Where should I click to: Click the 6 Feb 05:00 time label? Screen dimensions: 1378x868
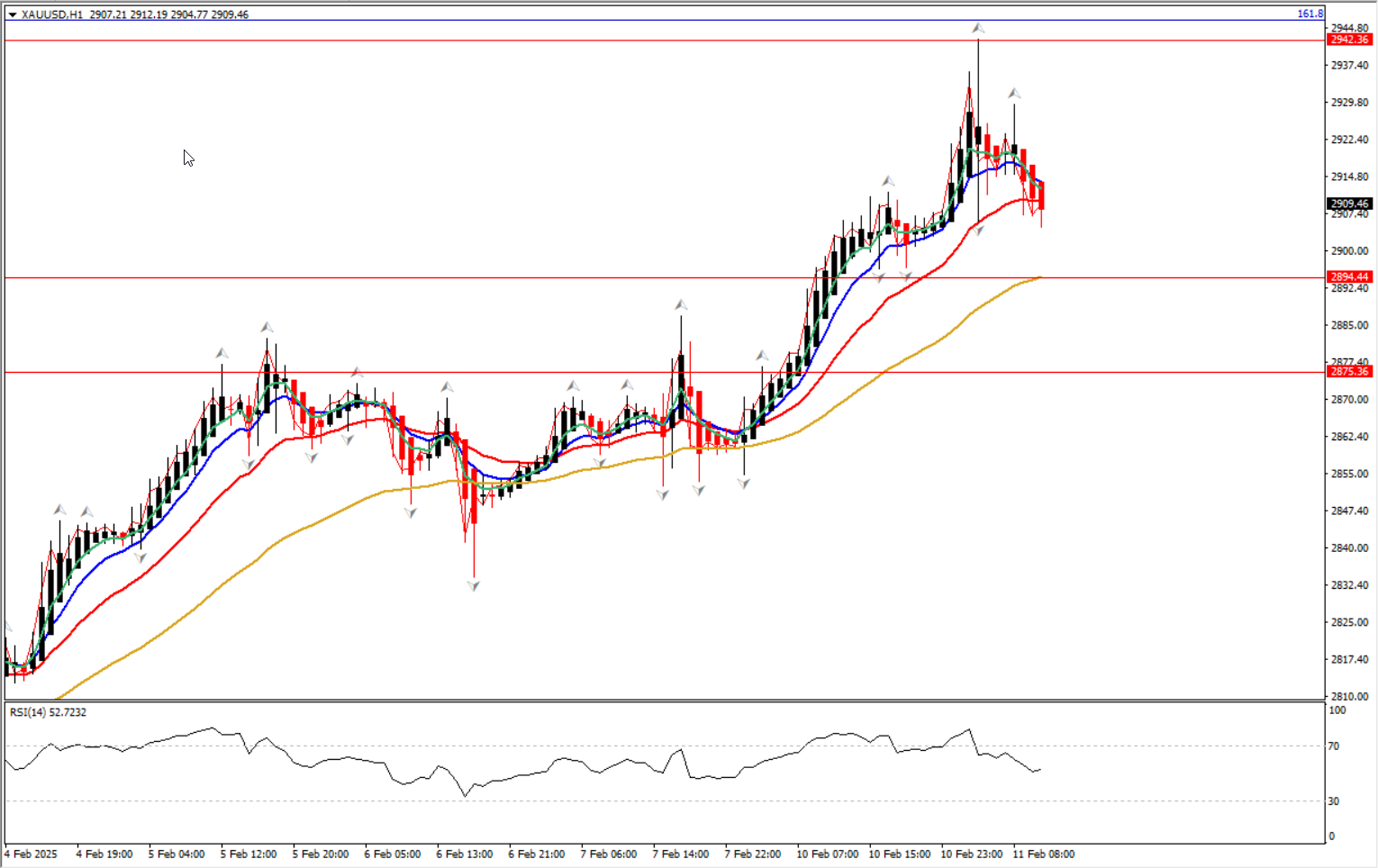[392, 854]
